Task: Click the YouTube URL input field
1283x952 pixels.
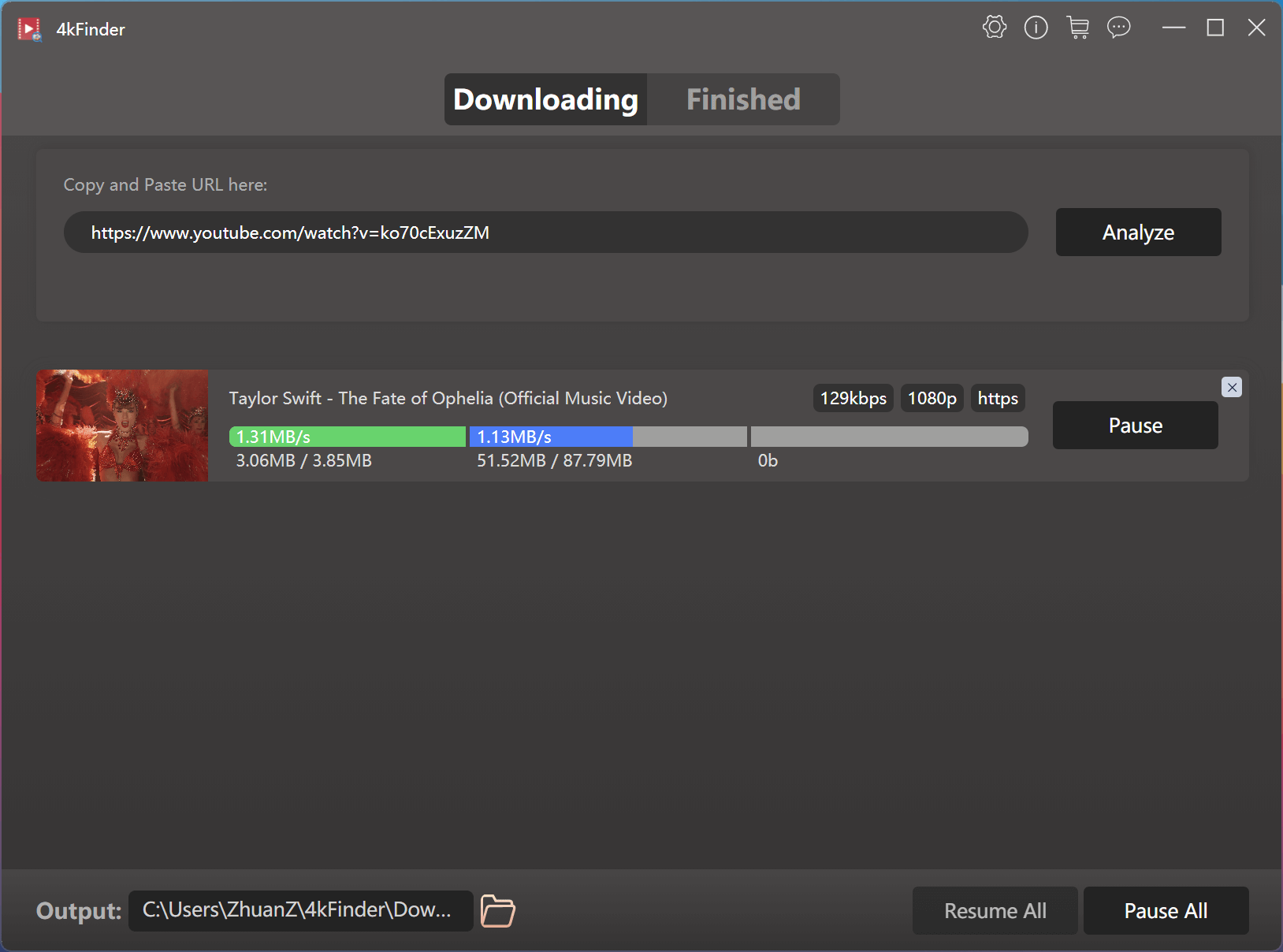Action: point(545,232)
